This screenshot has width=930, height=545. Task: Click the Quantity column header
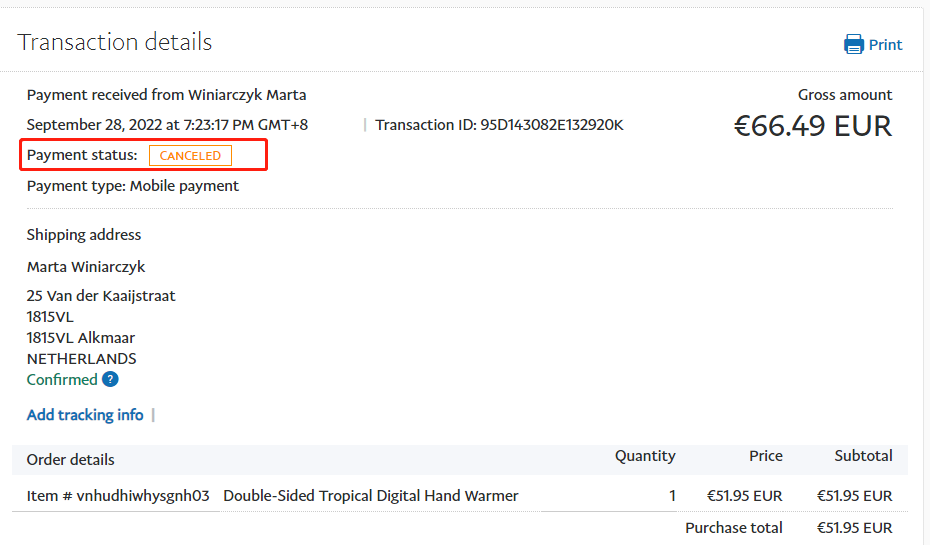tap(645, 456)
